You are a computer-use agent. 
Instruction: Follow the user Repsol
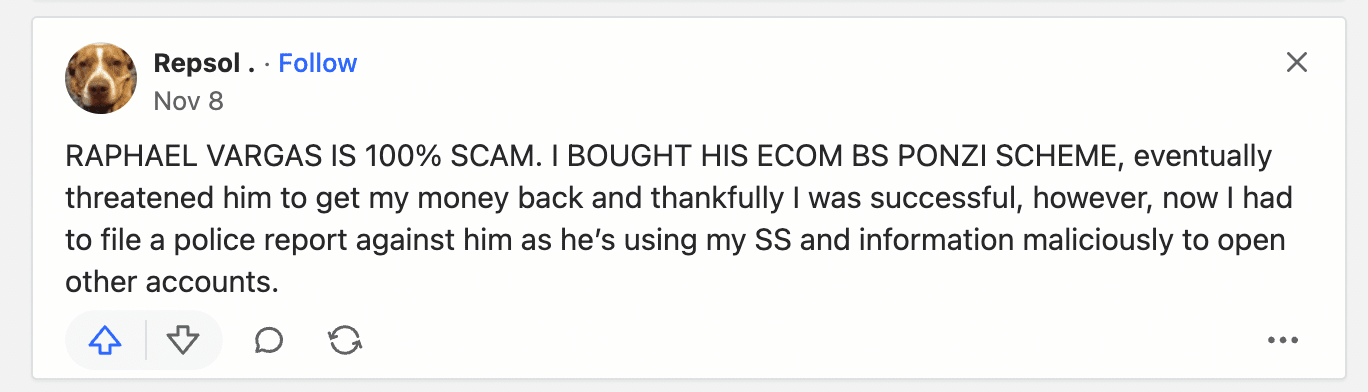point(317,64)
